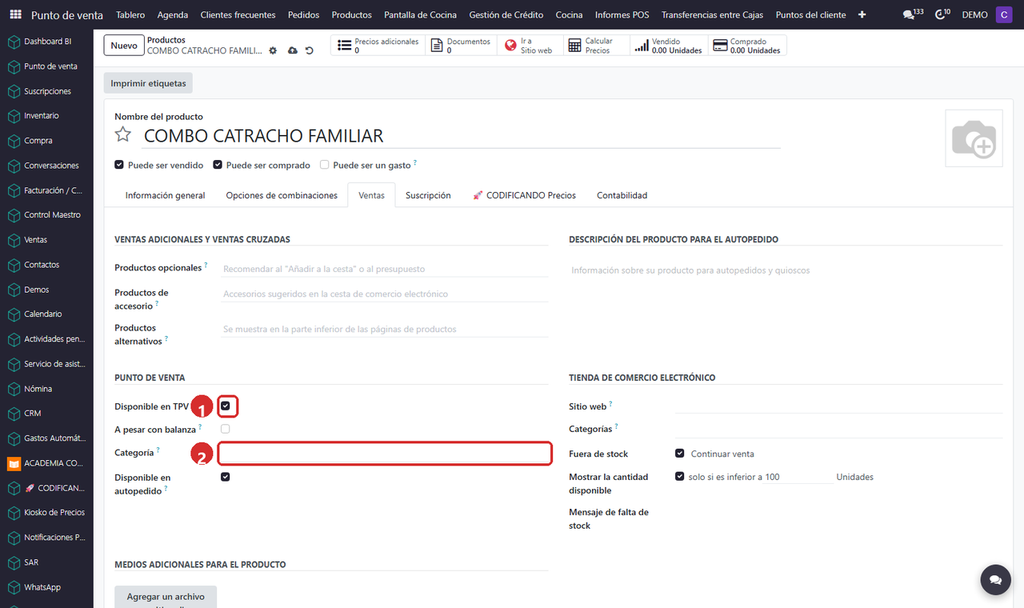Viewport: 1024px width, 608px height.
Task: Toggle Disponible en autopedido checkbox
Action: tap(225, 477)
